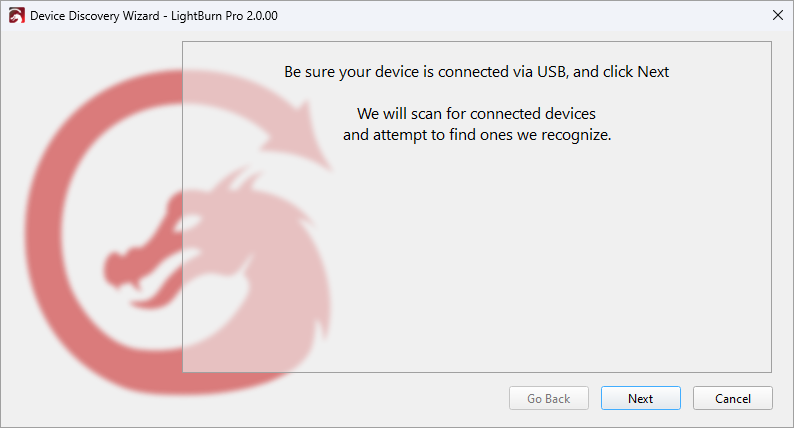Click the "Be sure your device is connected" text
This screenshot has width=794, height=428.
pos(400,72)
